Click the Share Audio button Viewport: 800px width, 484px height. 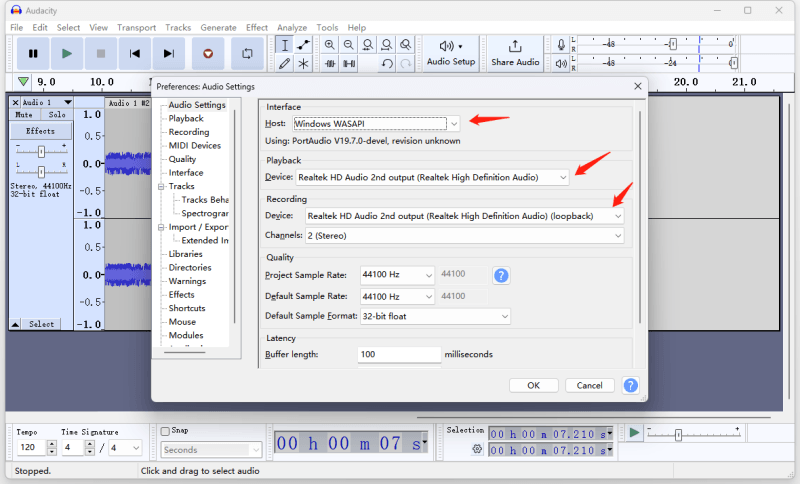click(515, 54)
